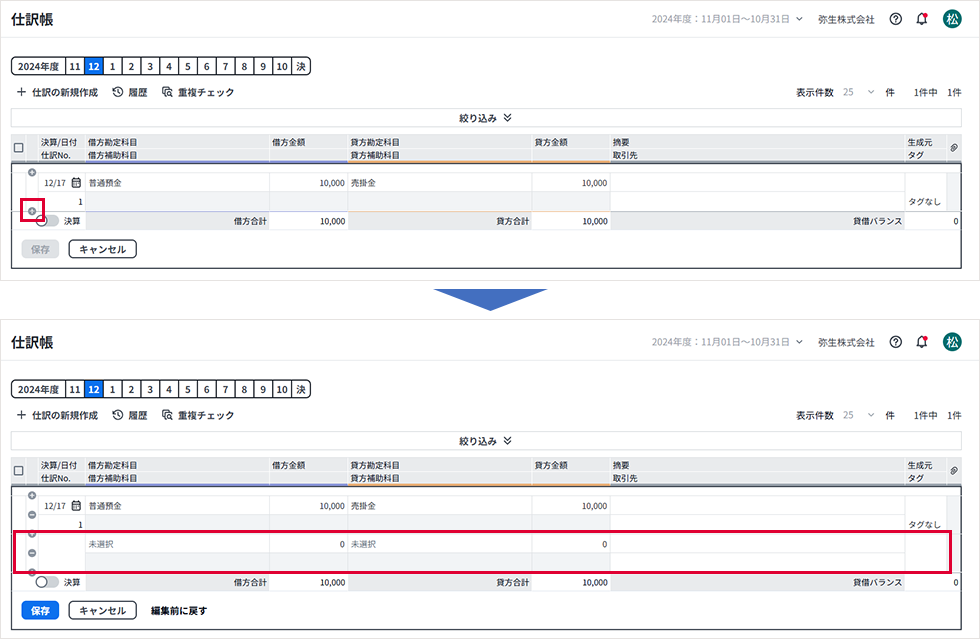The height and width of the screenshot is (639, 980).
Task: Check the select-all checkbox in upper table header
Action: [x=19, y=148]
